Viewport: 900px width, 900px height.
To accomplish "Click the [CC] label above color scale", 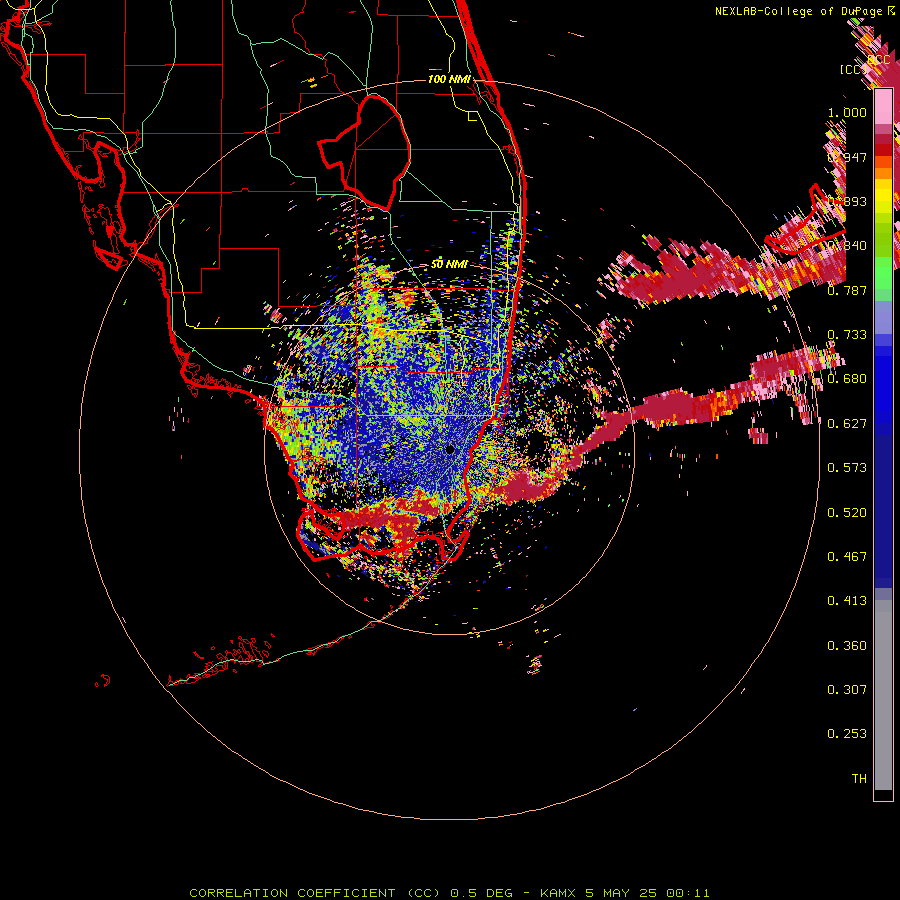I will (x=854, y=69).
